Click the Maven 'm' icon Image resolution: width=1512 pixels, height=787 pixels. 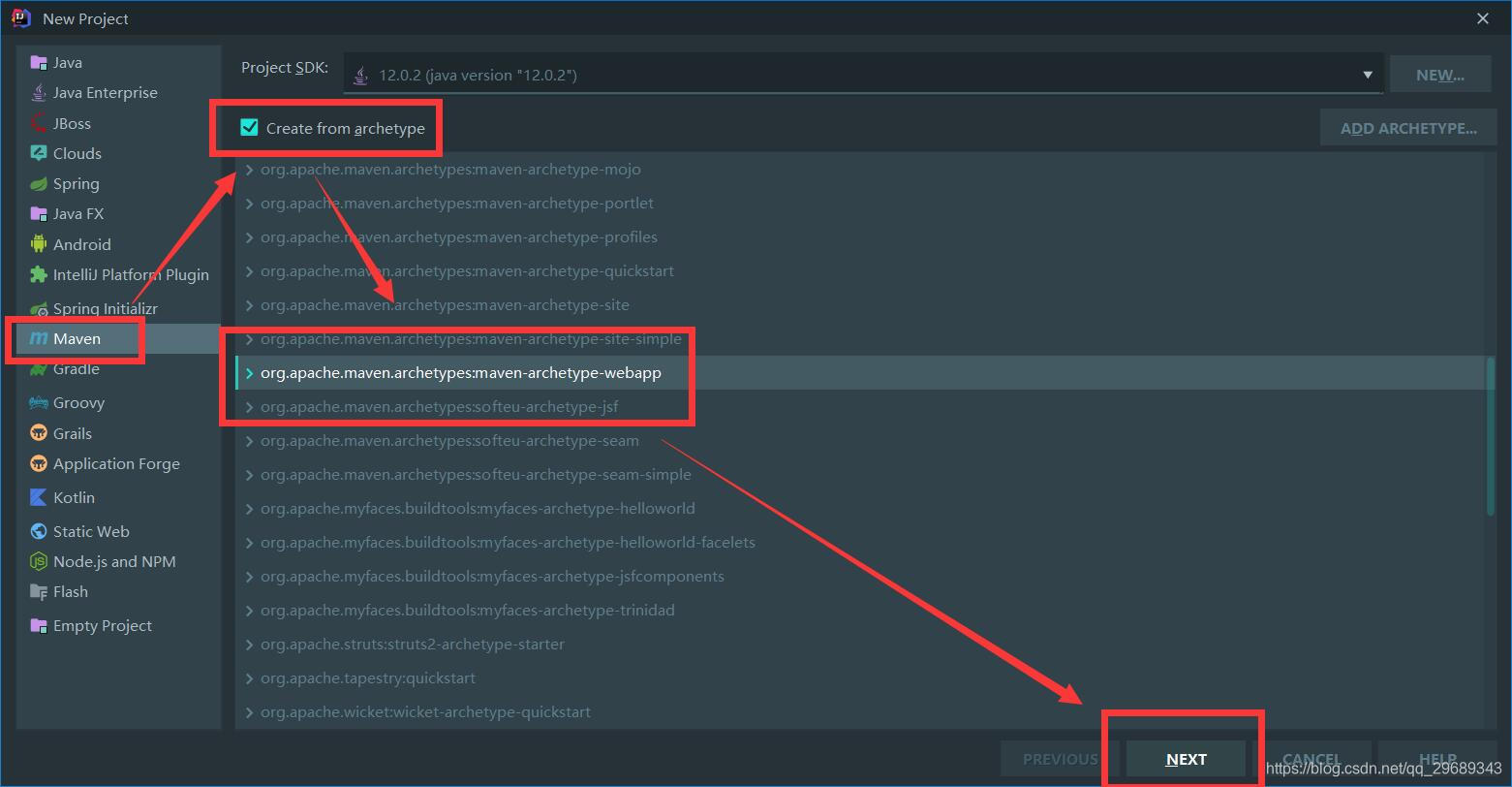(39, 338)
